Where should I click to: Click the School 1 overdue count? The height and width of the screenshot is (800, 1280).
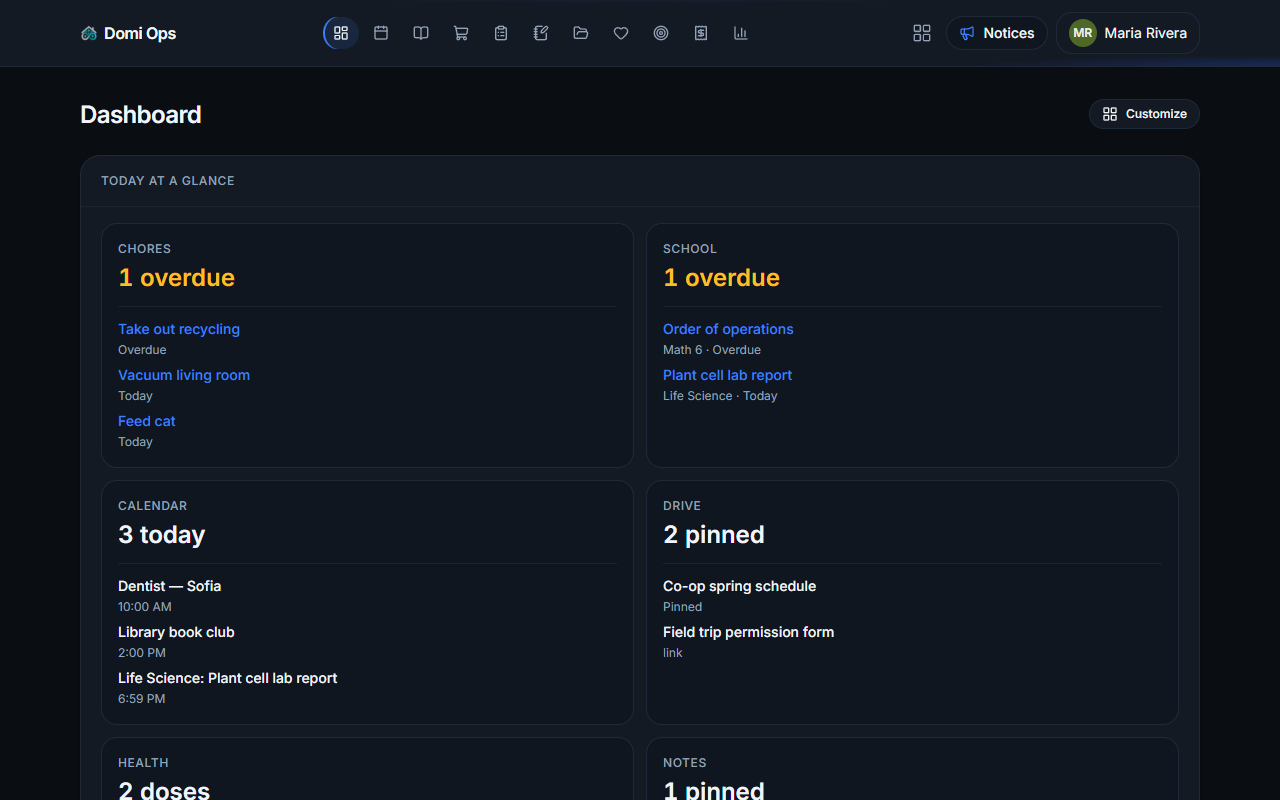[x=721, y=277]
